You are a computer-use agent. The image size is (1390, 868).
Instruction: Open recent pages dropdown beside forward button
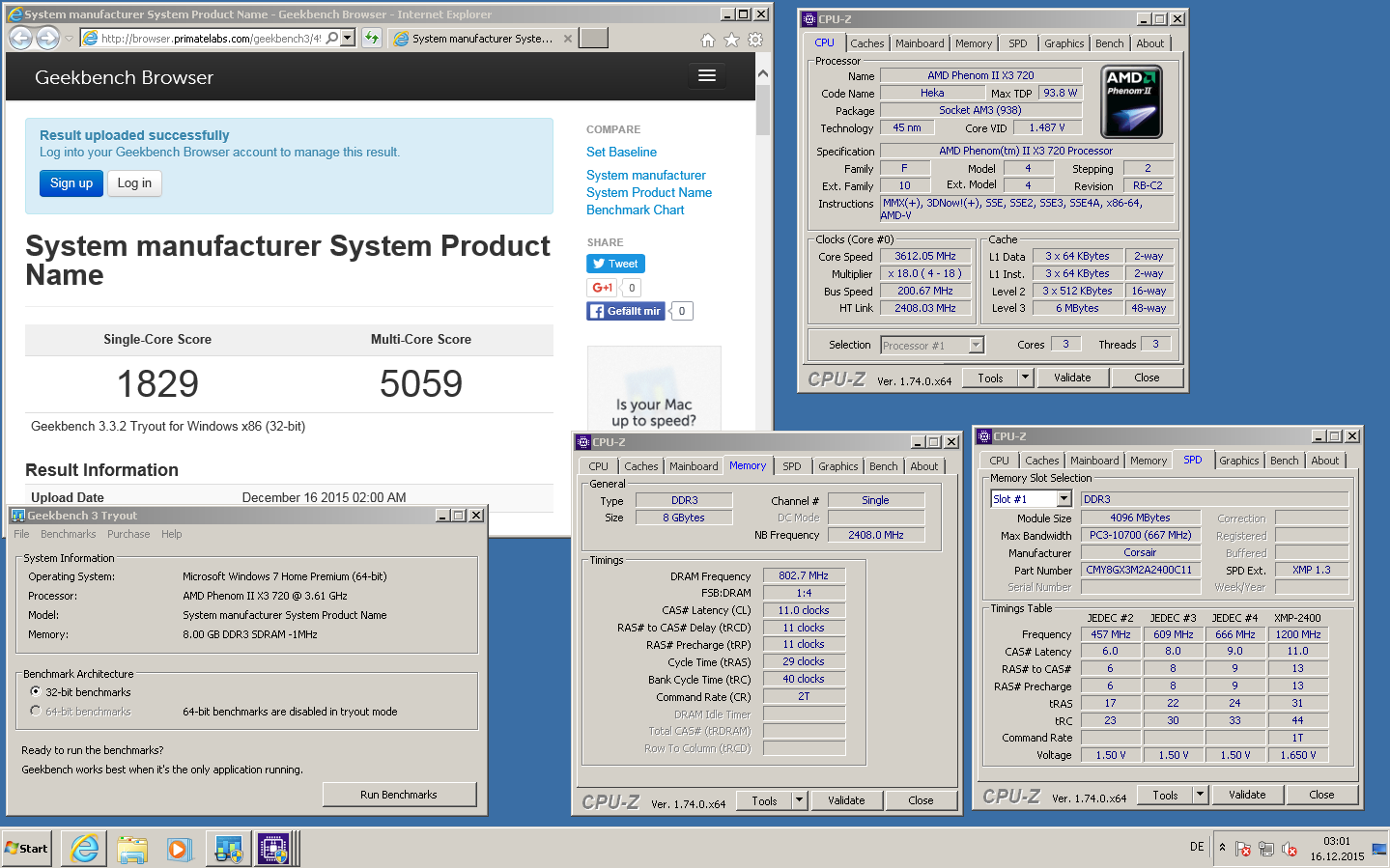69,39
